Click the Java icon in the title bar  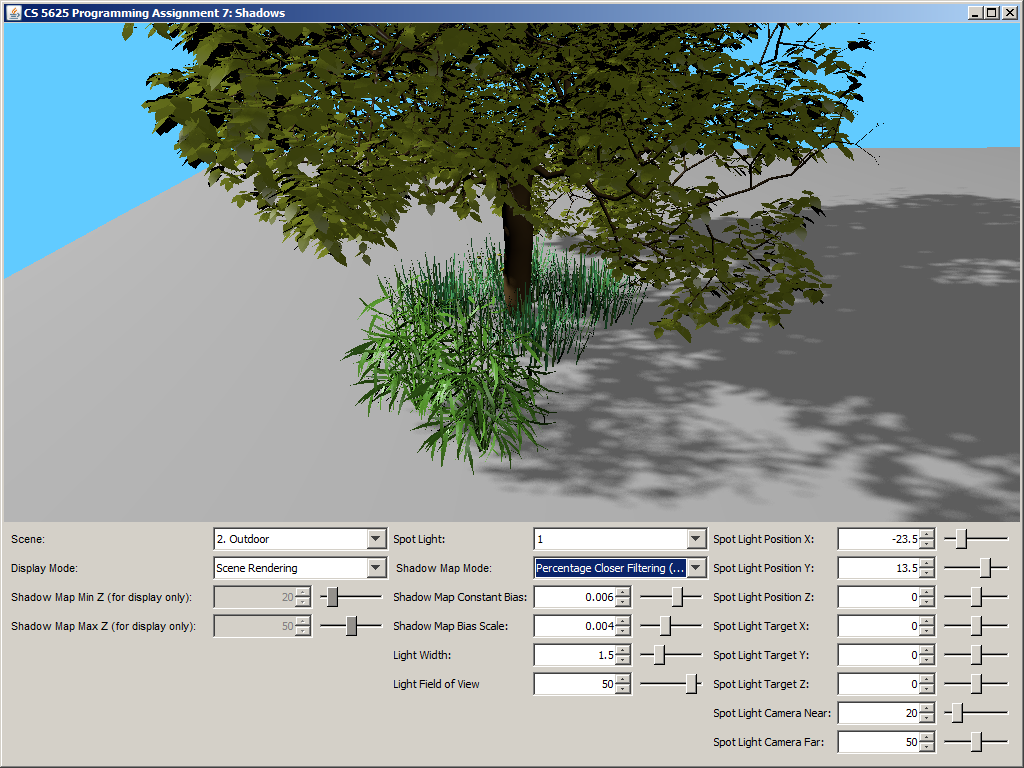(13, 12)
